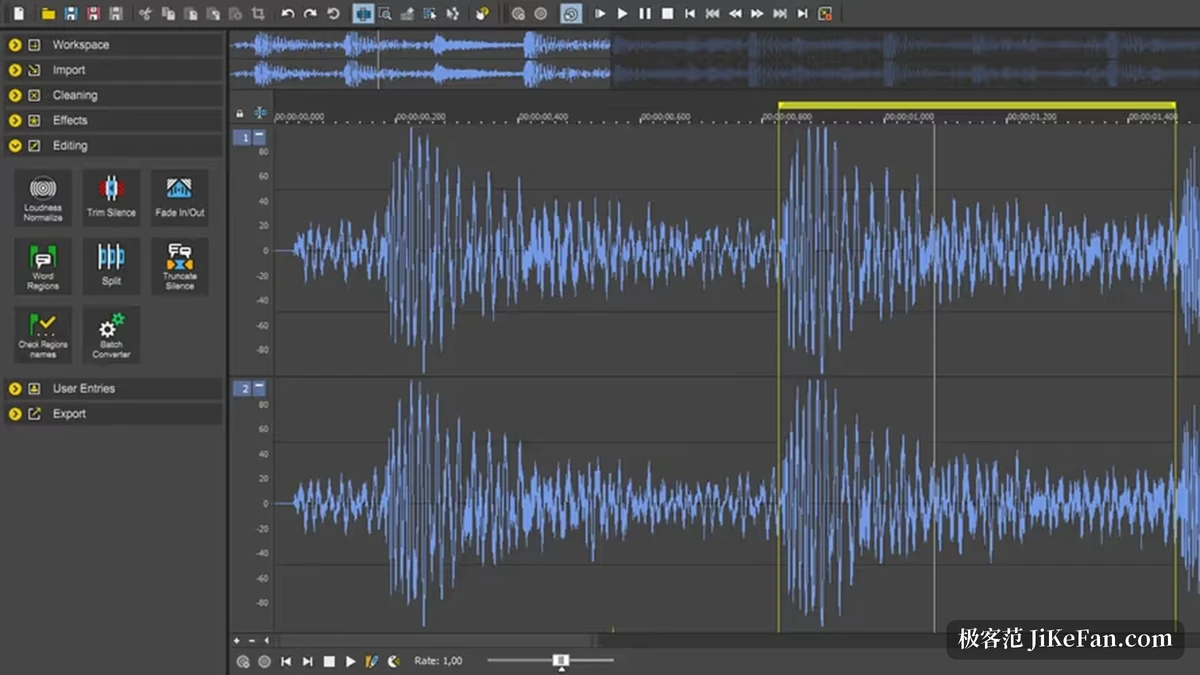1200x675 pixels.
Task: Click the 00:00:01,000 mark on timeline ruler
Action: [909, 117]
